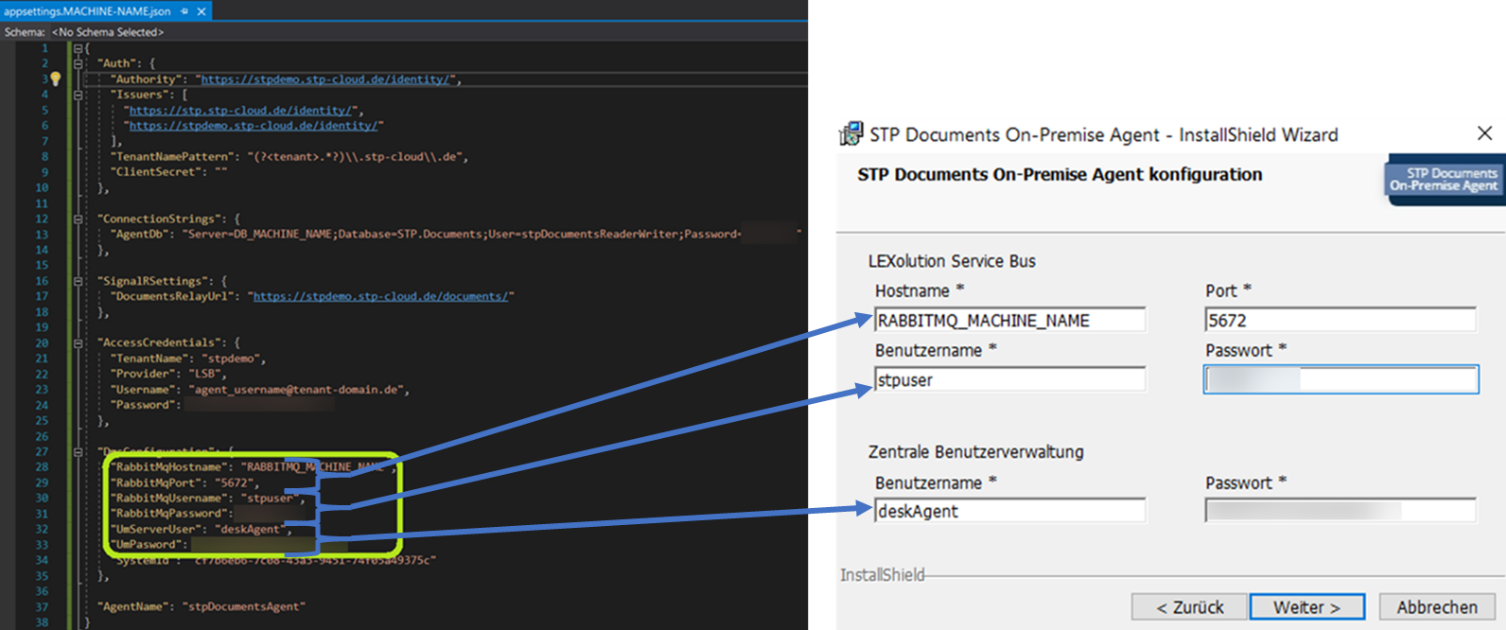Close the InstallShield Wizard window
Viewport: 1506px width, 630px height.
pos(1484,134)
